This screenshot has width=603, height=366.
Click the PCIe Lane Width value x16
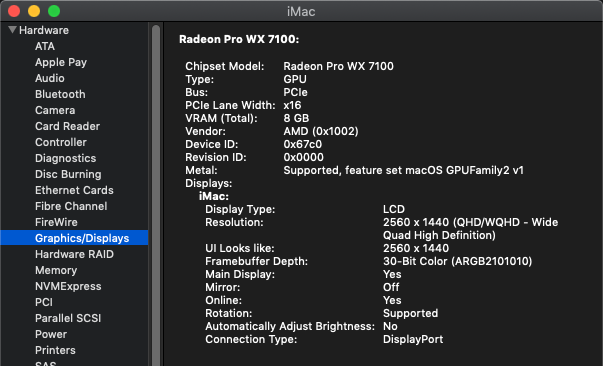point(292,105)
